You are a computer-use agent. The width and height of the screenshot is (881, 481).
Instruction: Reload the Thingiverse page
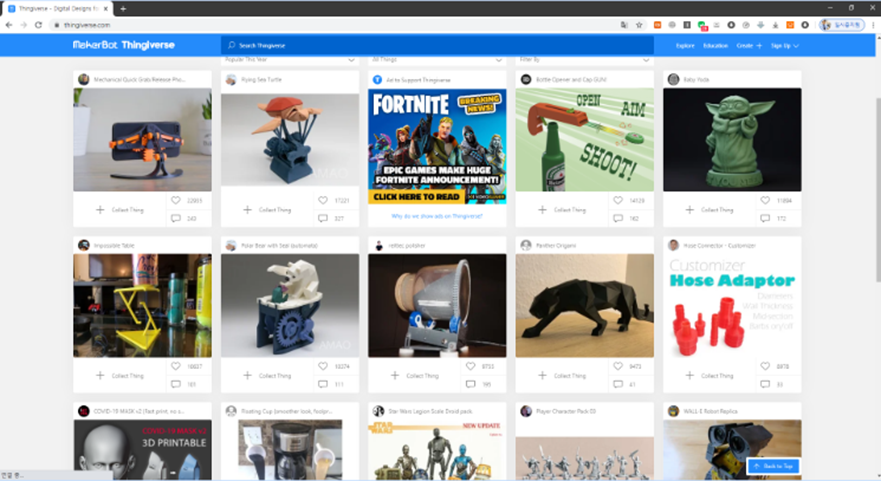[x=38, y=25]
